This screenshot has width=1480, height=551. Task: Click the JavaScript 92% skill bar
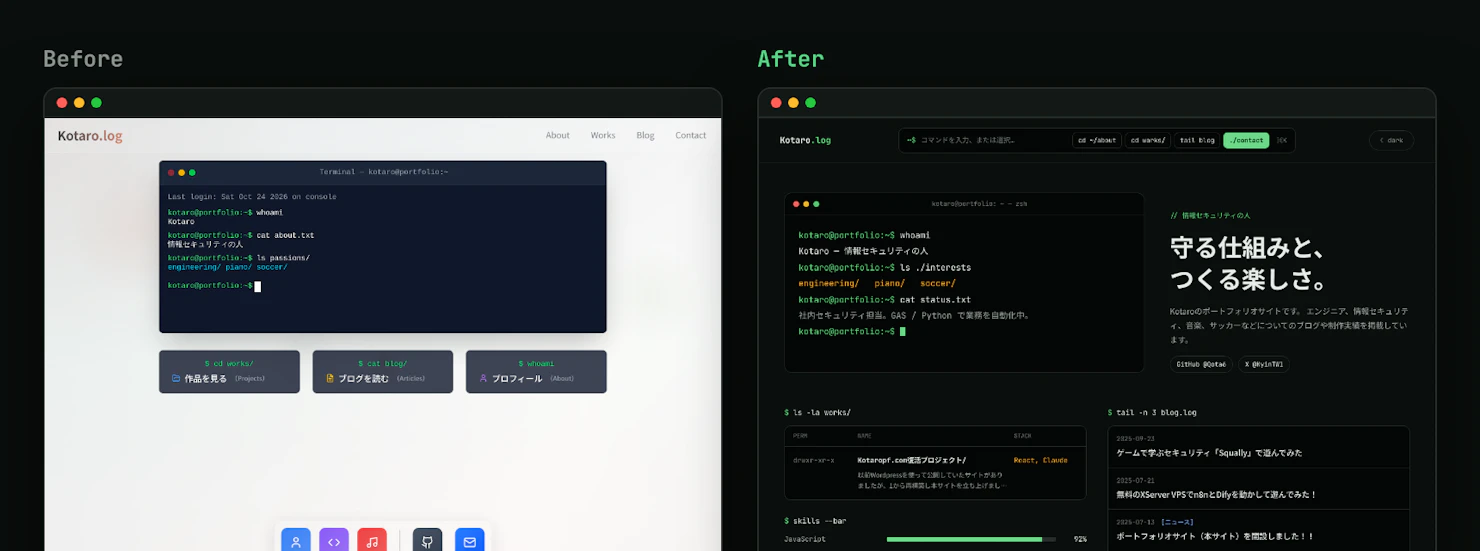[x=970, y=539]
